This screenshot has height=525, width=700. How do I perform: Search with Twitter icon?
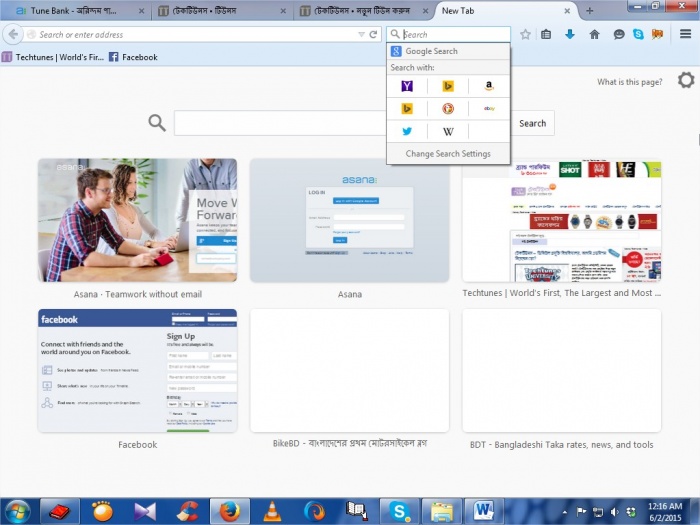click(407, 131)
